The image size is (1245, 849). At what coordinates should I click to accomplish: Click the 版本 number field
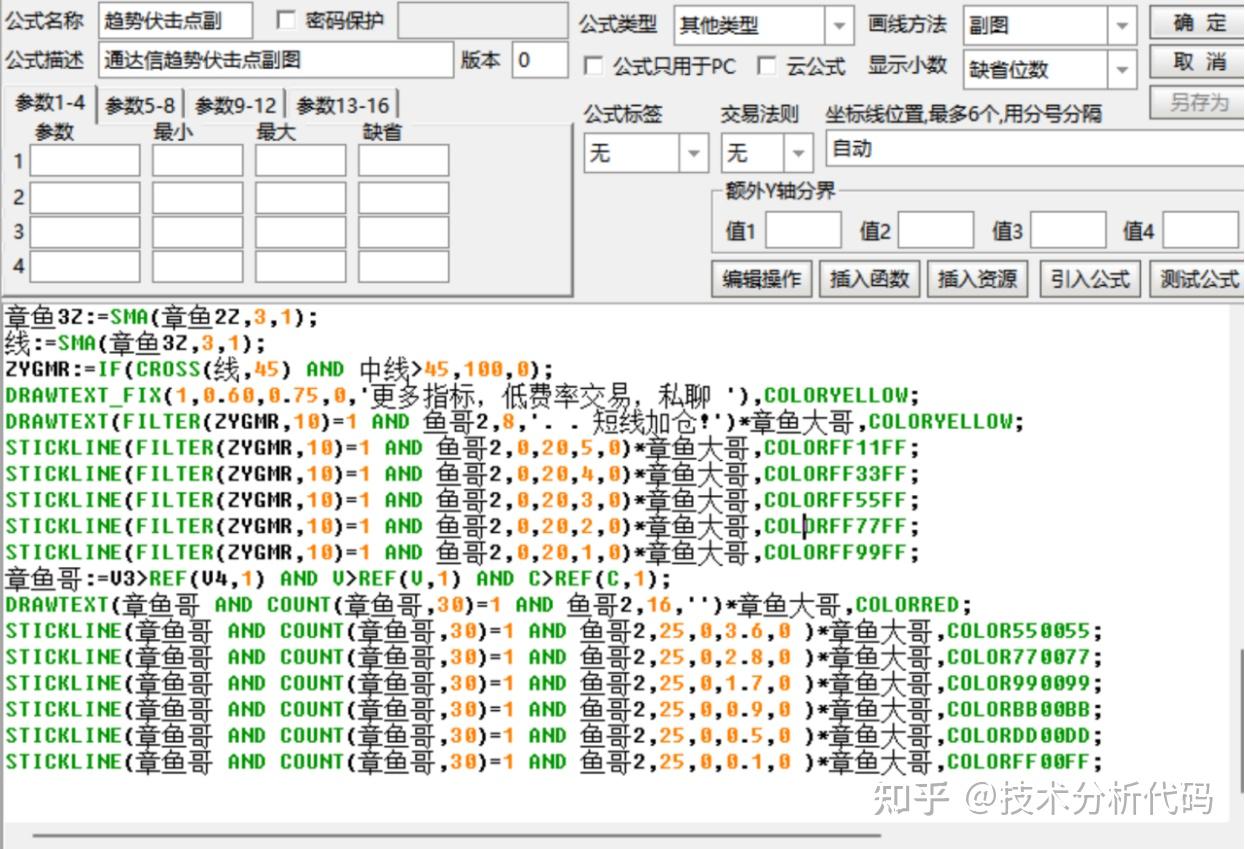pos(540,60)
